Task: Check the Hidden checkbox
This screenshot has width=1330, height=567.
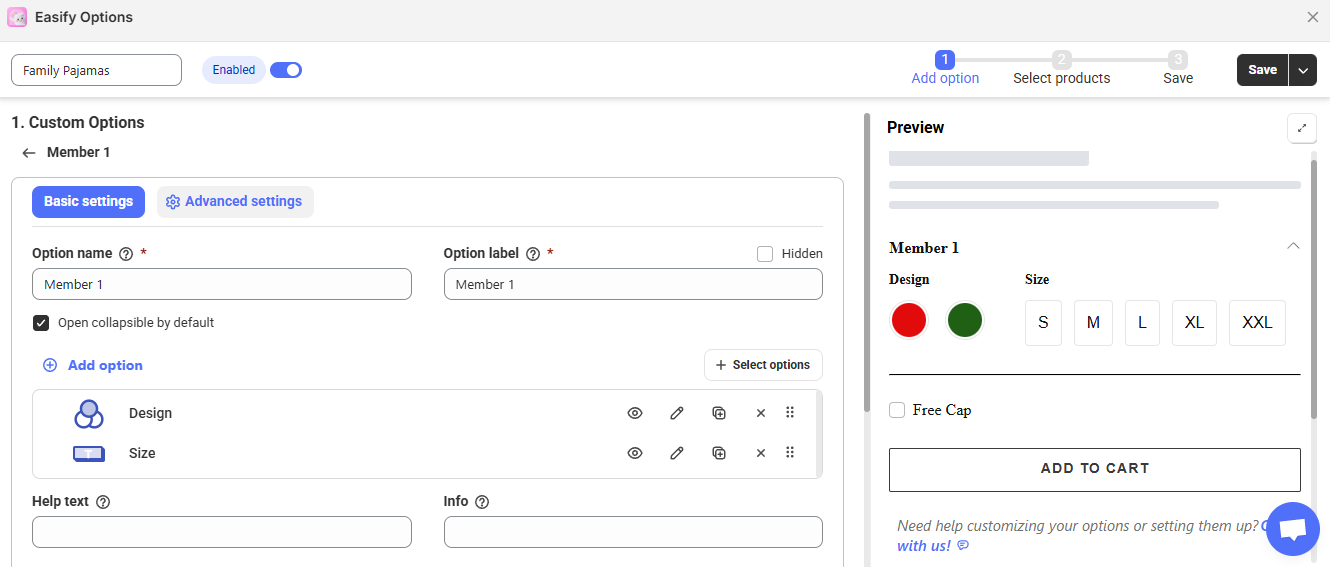Action: 765,254
